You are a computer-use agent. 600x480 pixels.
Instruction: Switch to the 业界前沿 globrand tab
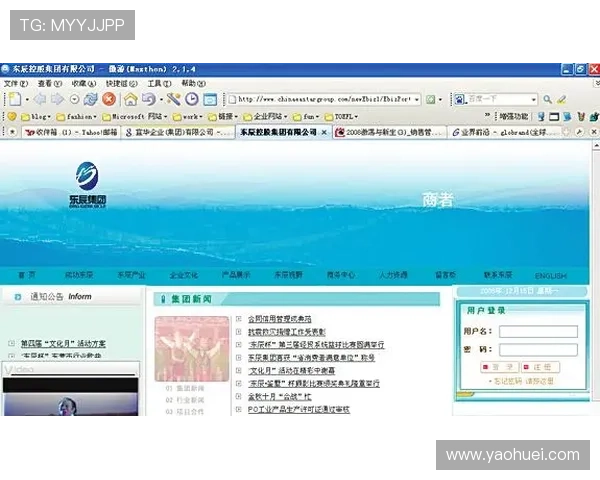[504, 132]
